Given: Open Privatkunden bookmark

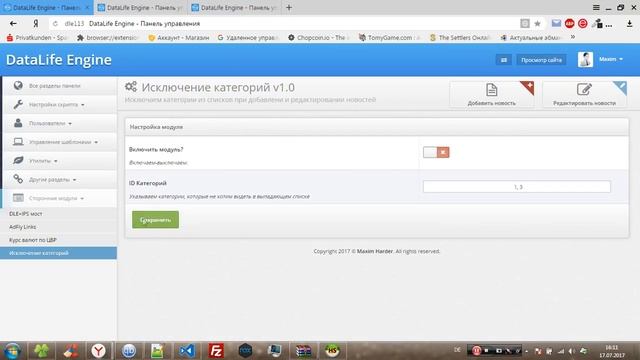Looking at the screenshot, I should coord(37,38).
